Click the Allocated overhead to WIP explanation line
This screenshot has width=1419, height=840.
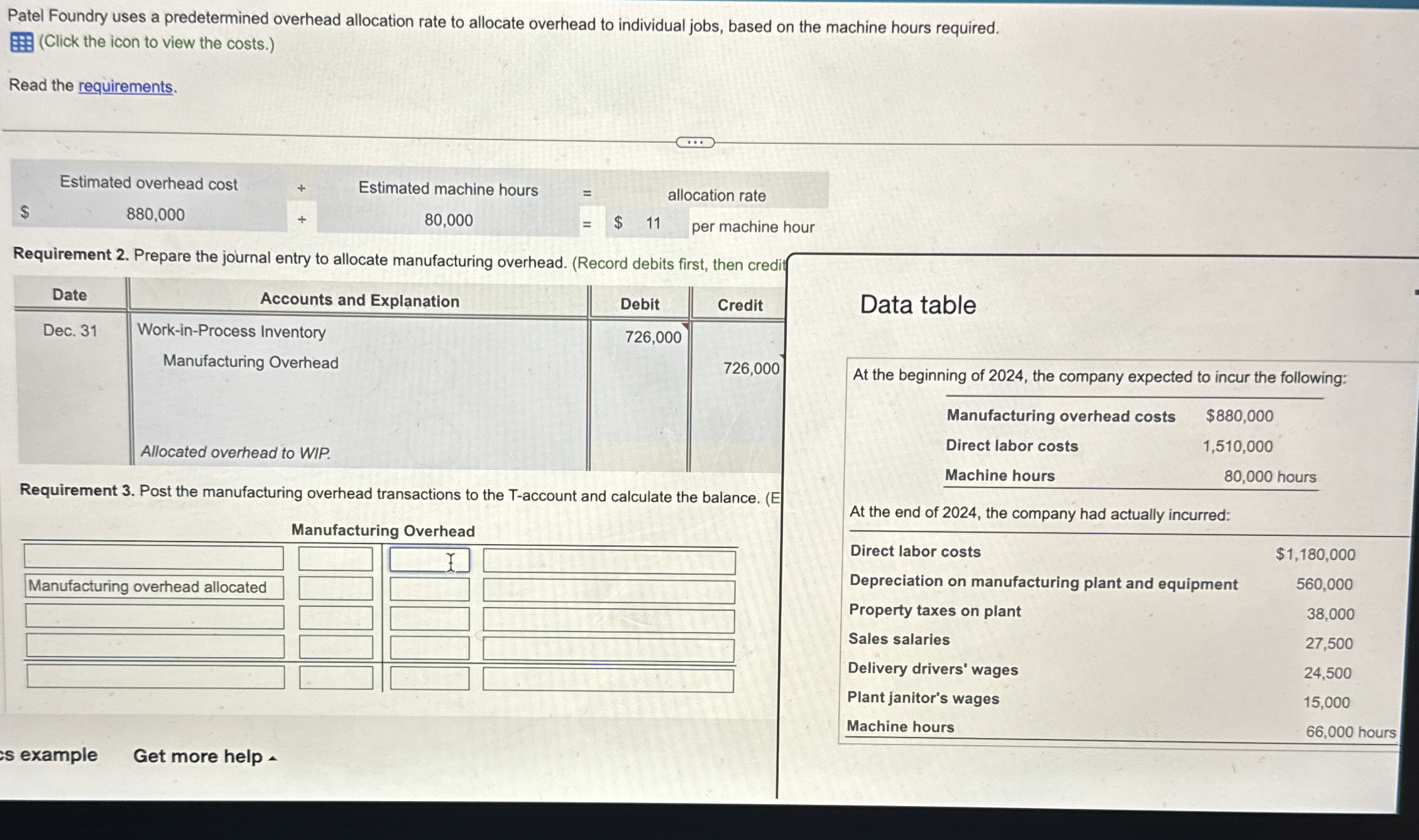point(234,452)
